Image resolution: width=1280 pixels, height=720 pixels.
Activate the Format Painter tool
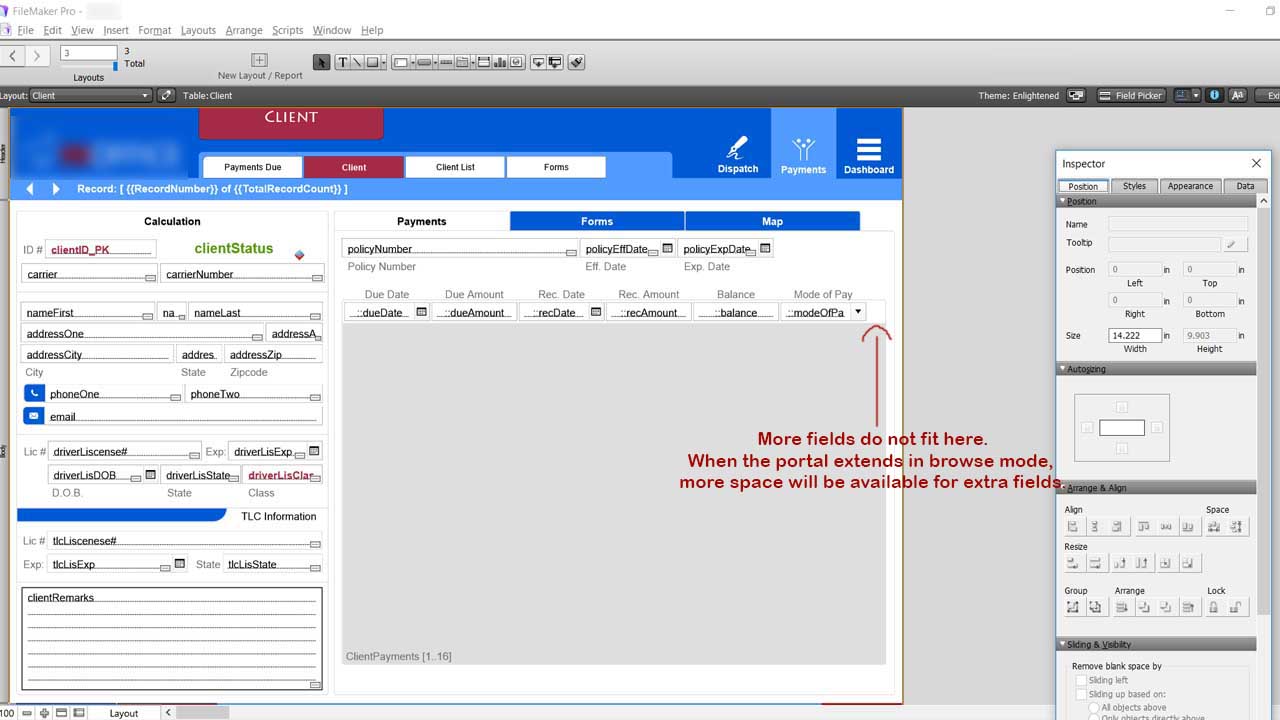(577, 62)
